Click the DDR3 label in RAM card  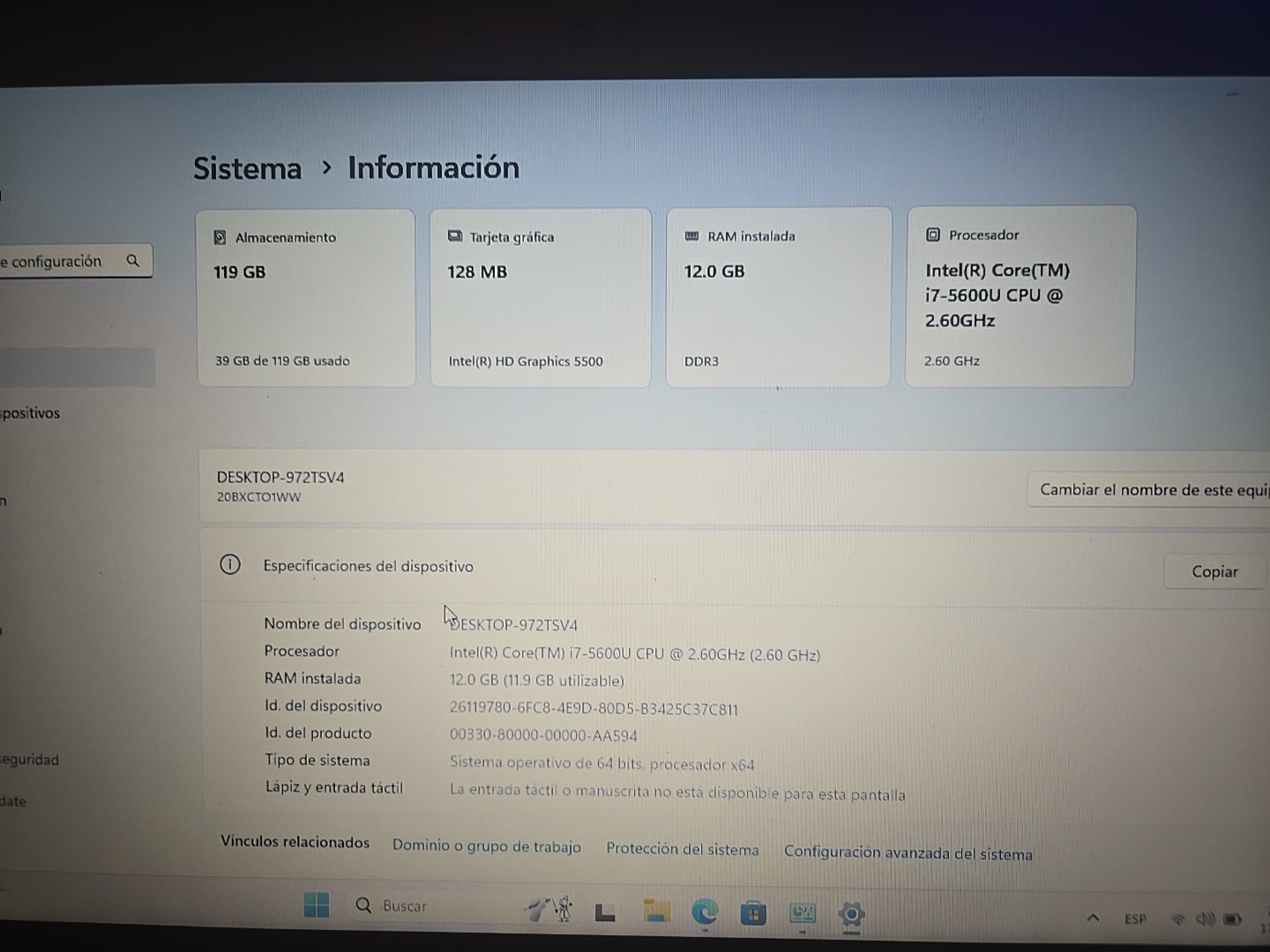(x=701, y=361)
